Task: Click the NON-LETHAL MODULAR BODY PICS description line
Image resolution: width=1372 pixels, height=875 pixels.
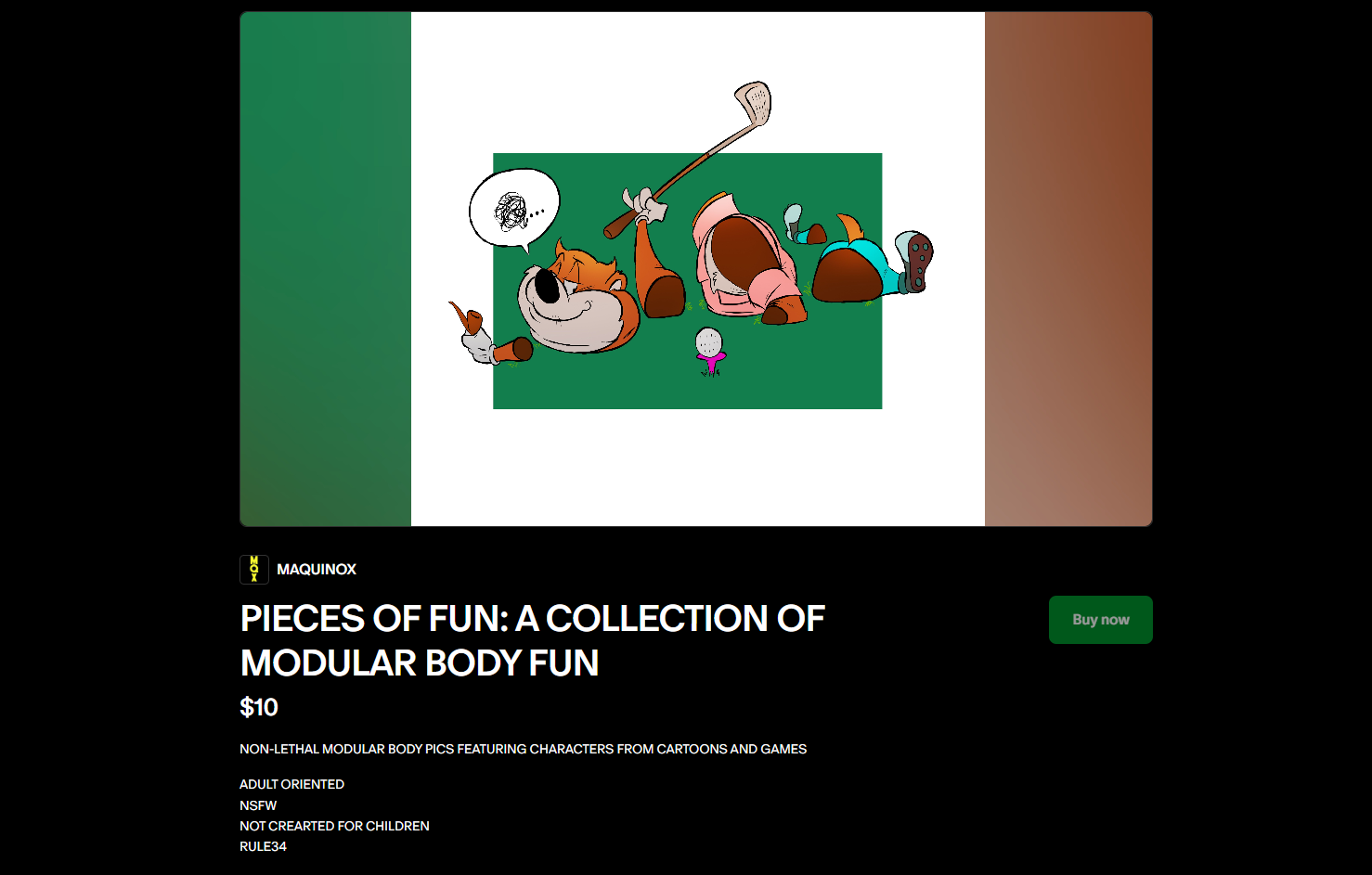Action: tap(523, 749)
